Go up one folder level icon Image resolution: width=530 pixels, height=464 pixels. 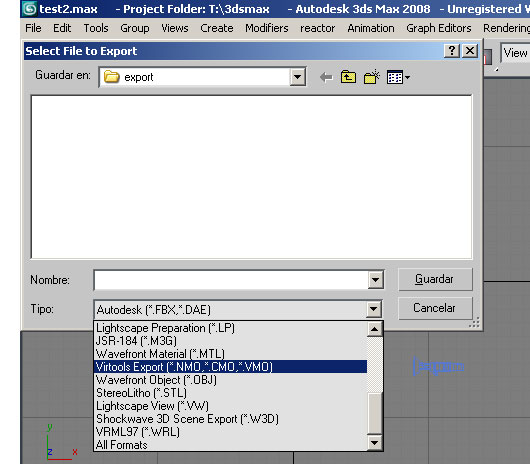tap(348, 77)
